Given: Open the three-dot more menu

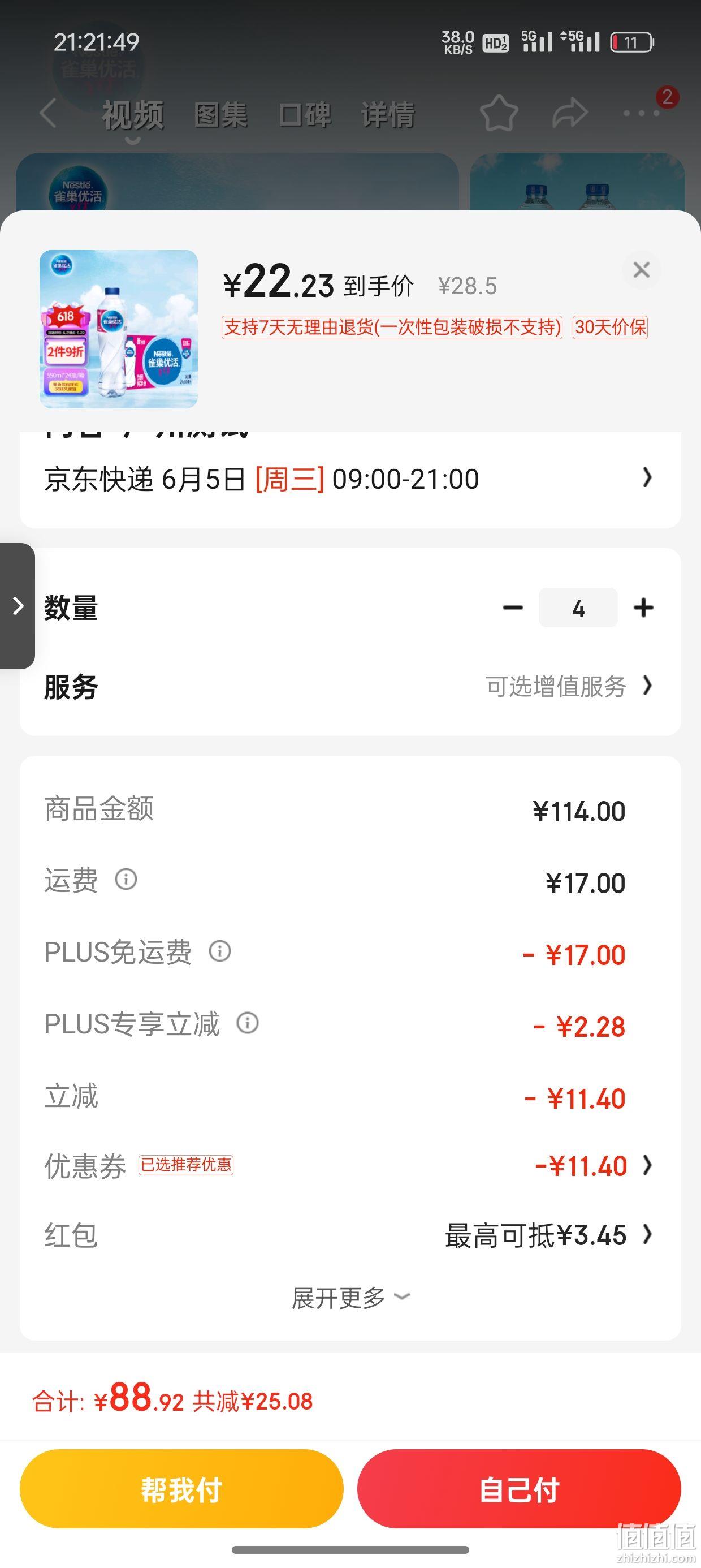Looking at the screenshot, I should 642,113.
